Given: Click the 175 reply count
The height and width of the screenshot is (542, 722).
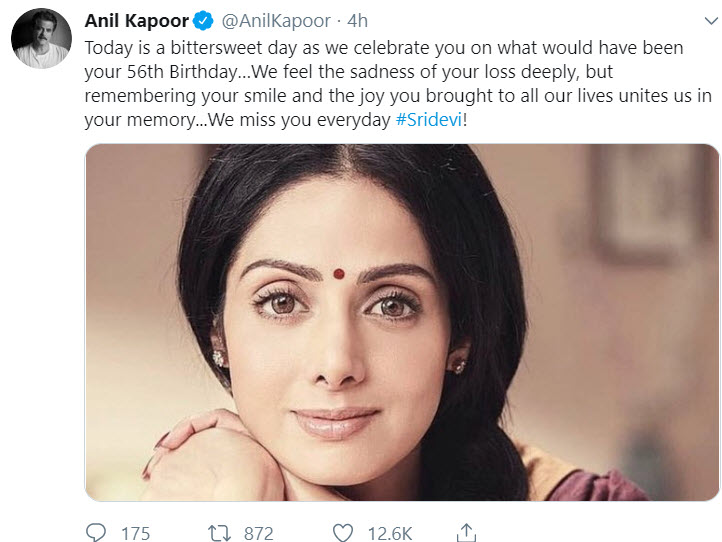Looking at the screenshot, I should [135, 532].
